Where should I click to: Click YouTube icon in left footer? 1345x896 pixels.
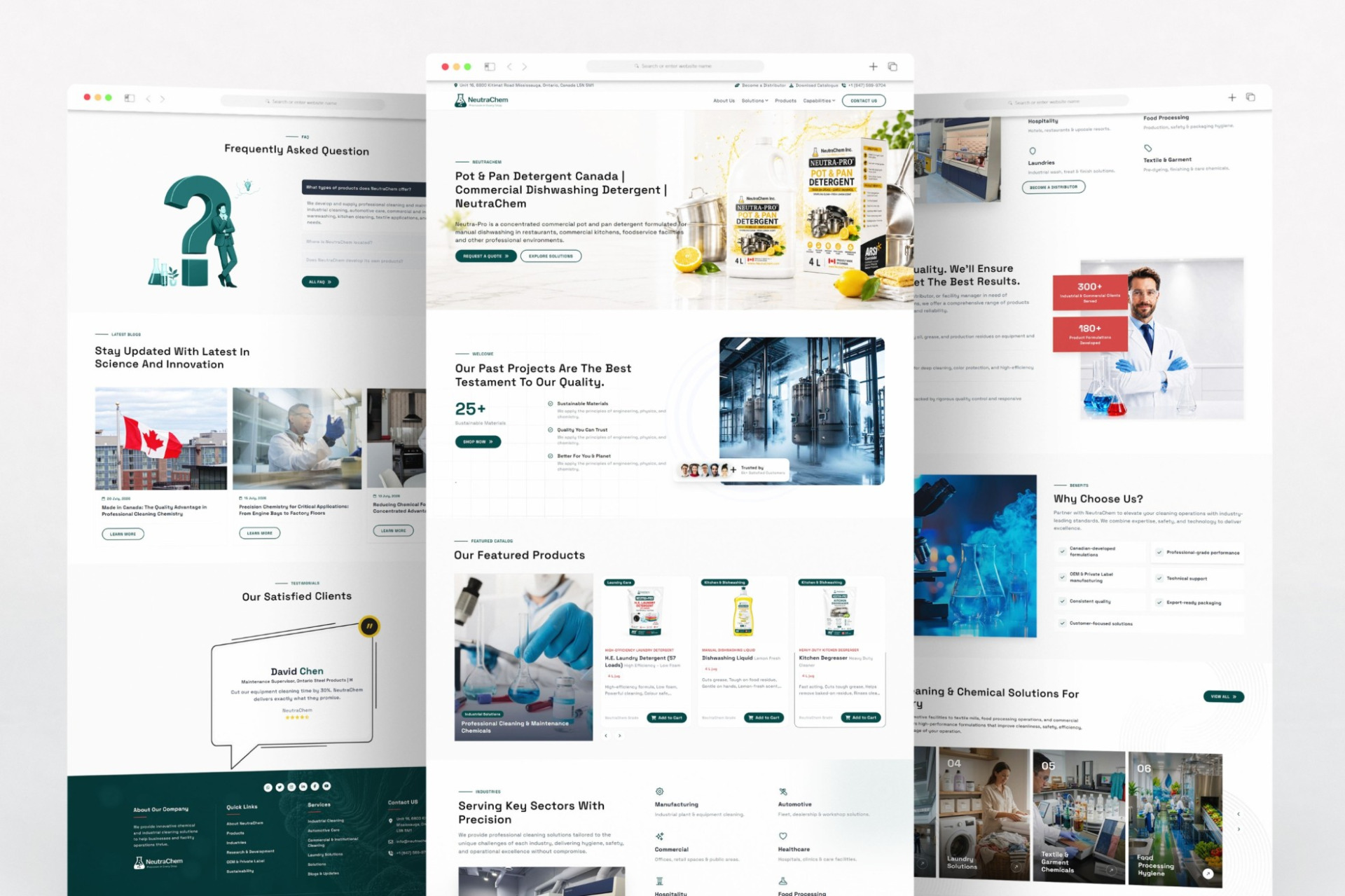tap(326, 786)
